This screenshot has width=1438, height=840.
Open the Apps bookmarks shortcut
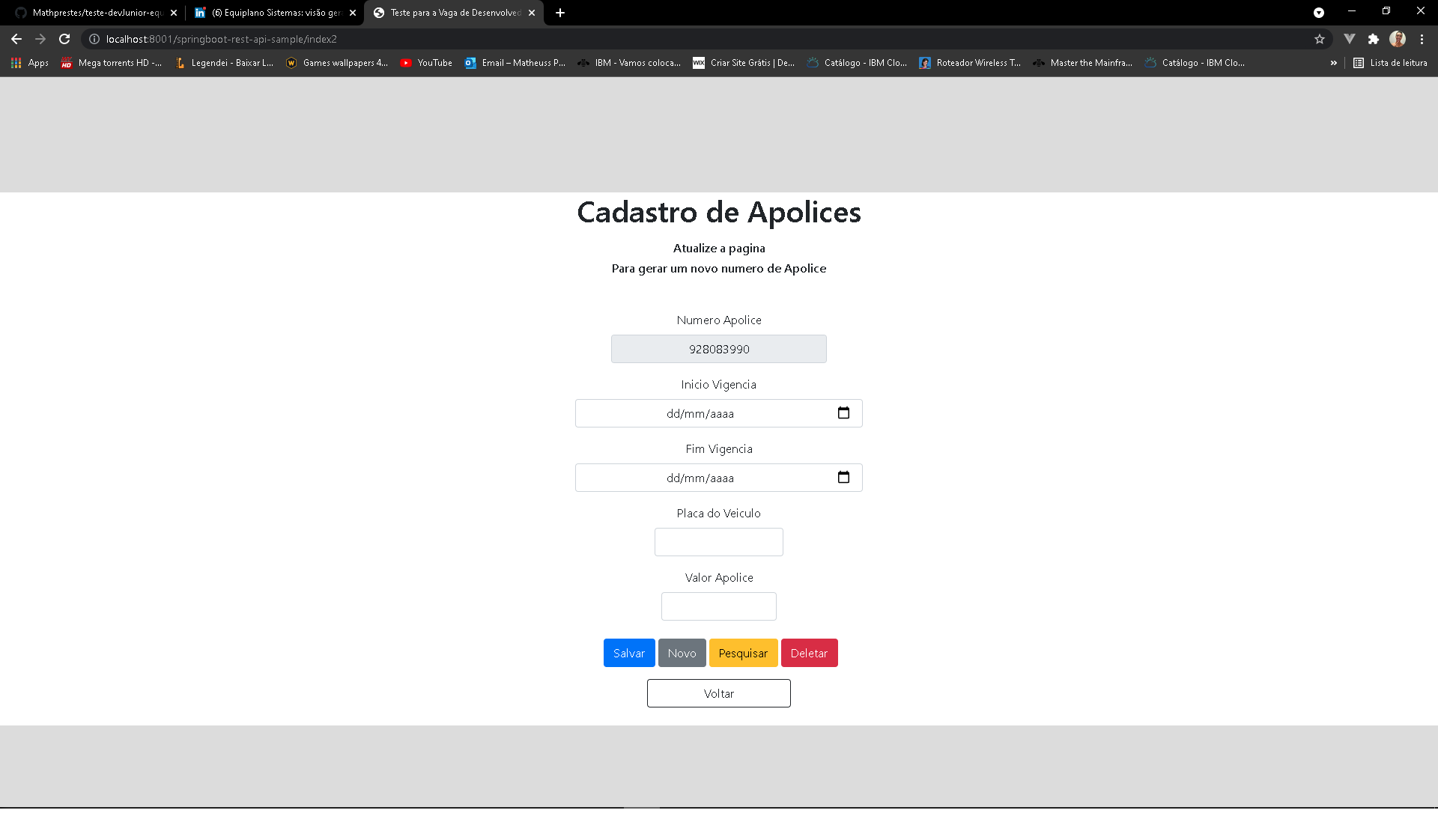coord(30,63)
